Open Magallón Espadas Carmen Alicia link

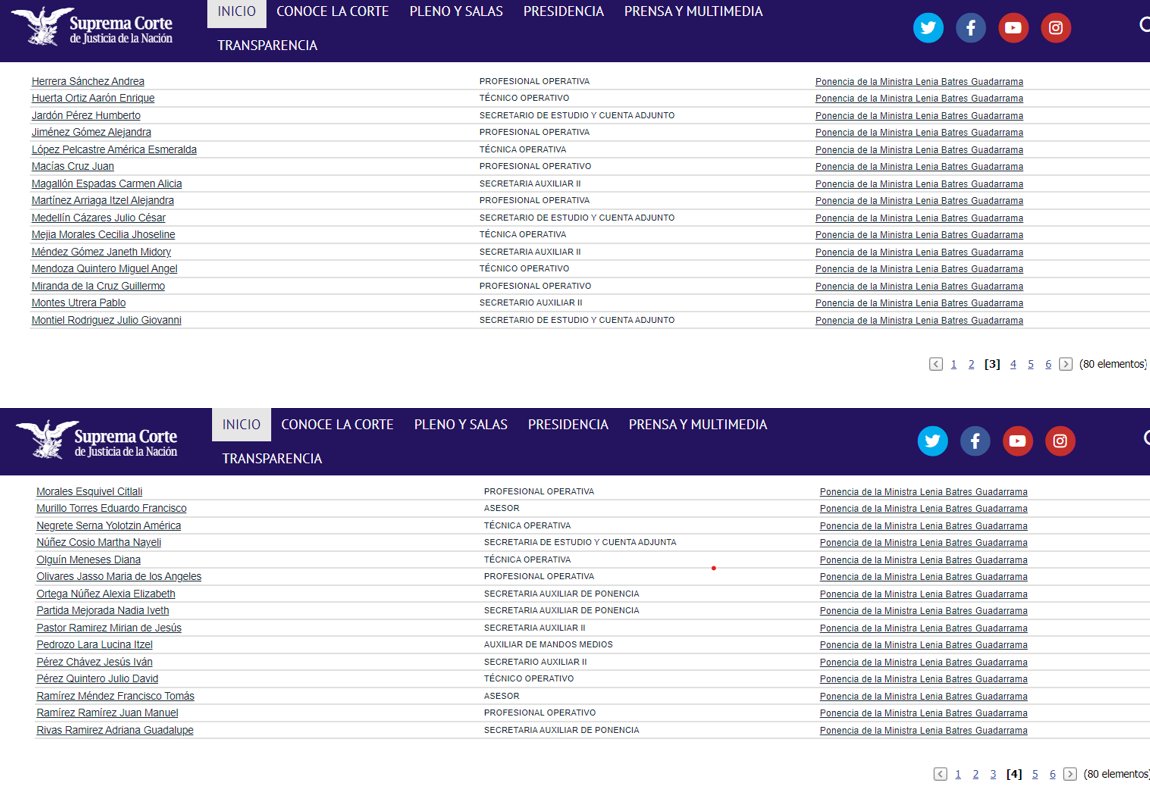[x=106, y=184]
